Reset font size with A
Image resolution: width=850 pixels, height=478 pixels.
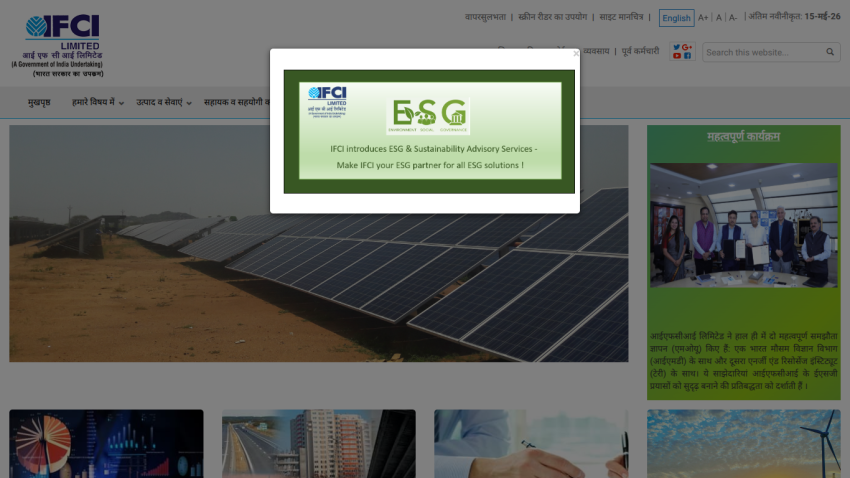(x=719, y=18)
